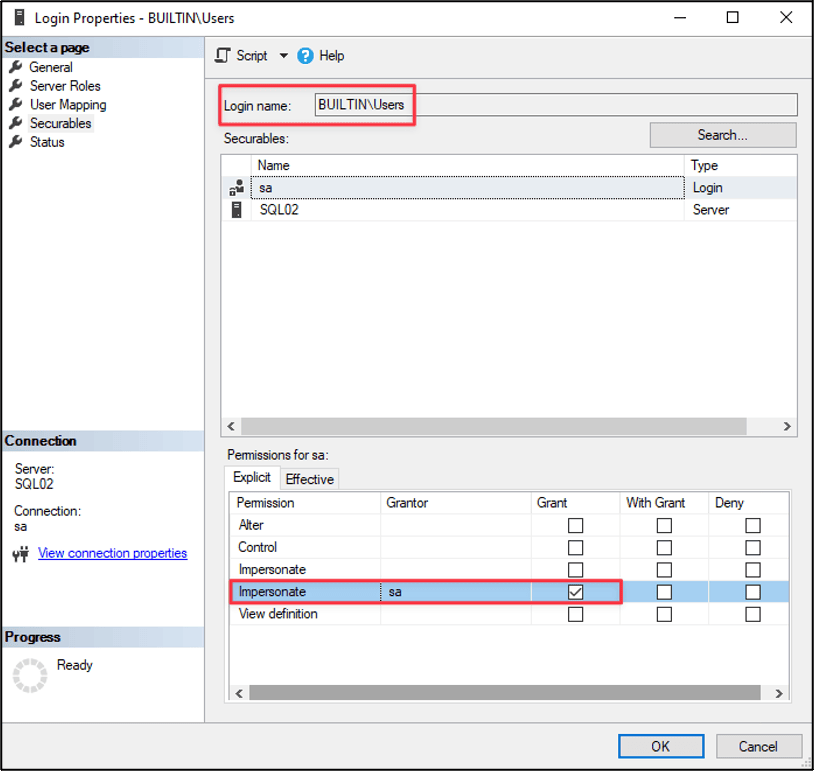Image resolution: width=814 pixels, height=772 pixels.
Task: Click permissions grid scroll left arrow
Action: coord(239,693)
